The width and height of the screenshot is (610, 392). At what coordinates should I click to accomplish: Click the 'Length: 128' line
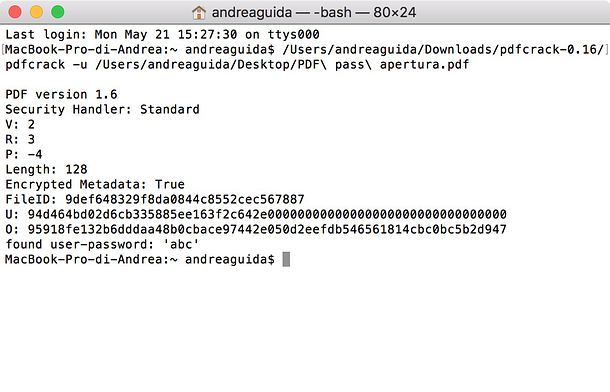(x=46, y=170)
